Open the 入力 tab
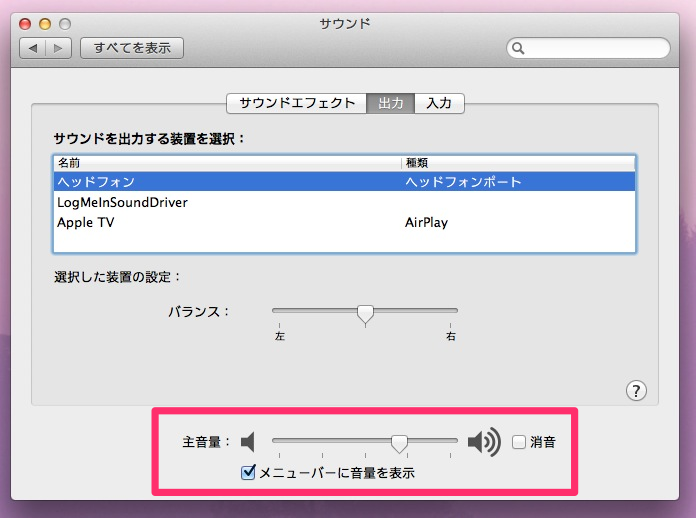Screen dimensions: 696x518 [x=439, y=103]
